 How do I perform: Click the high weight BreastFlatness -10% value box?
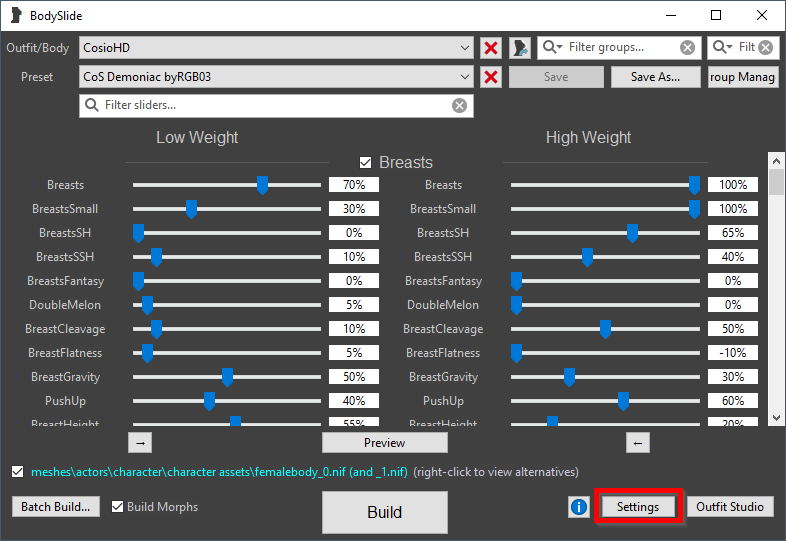coord(733,353)
